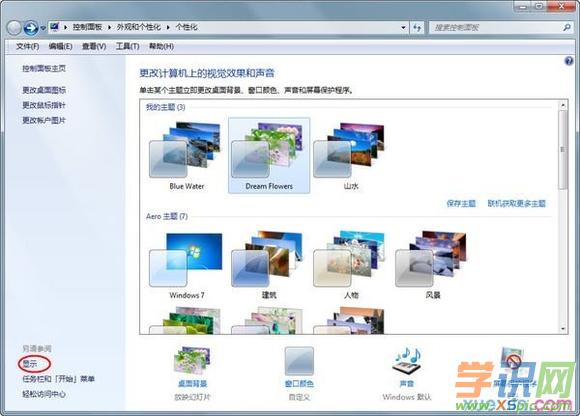Click the 声音 sounds icon
The width and height of the screenshot is (580, 416).
pyautogui.click(x=407, y=360)
